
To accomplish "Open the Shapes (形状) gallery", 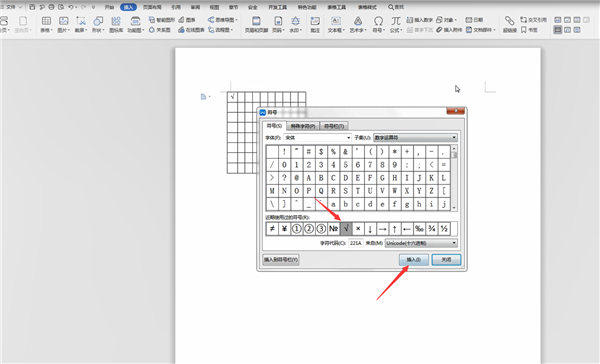I will pos(98,24).
